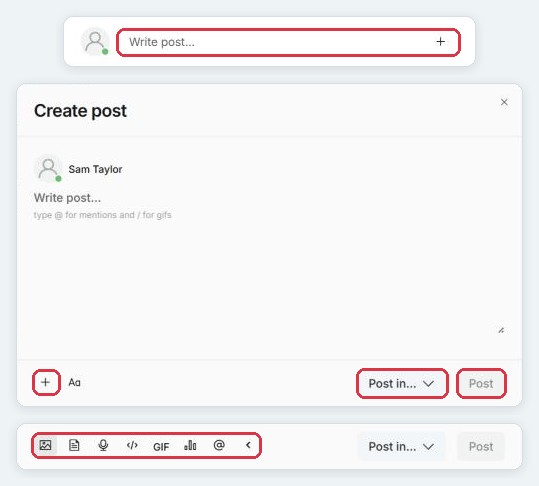Close the Create post dialog

504,102
